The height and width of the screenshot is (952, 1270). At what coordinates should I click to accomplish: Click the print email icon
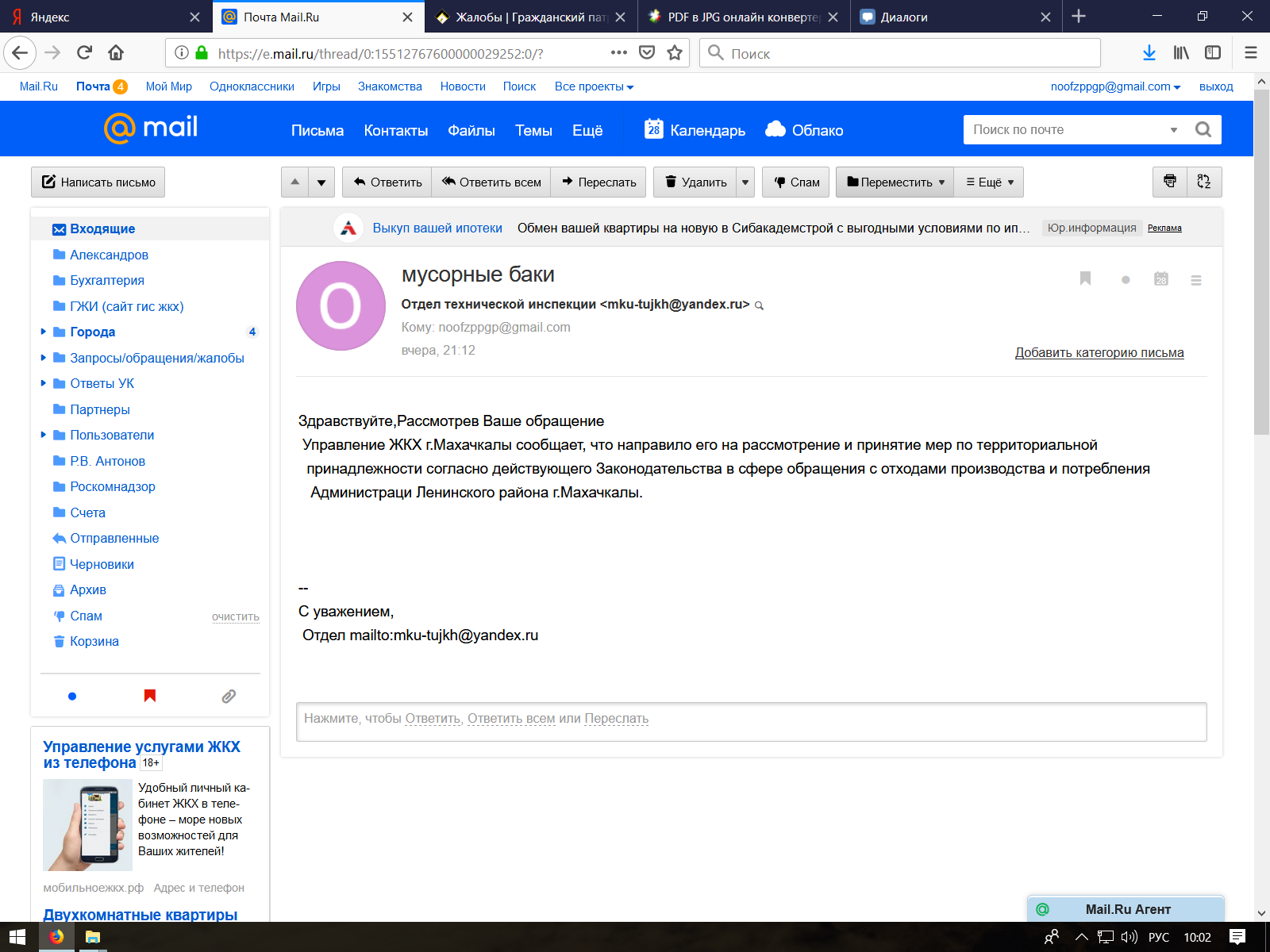[1169, 182]
